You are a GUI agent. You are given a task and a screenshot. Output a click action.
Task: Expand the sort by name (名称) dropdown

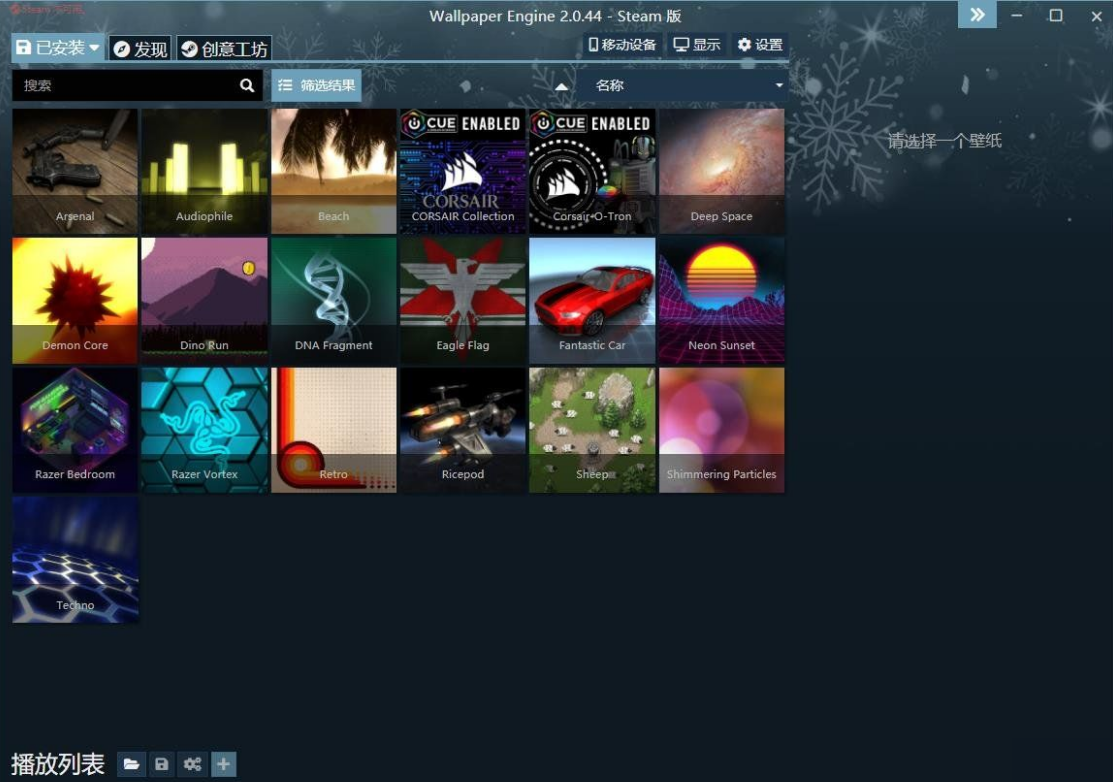pyautogui.click(x=682, y=85)
